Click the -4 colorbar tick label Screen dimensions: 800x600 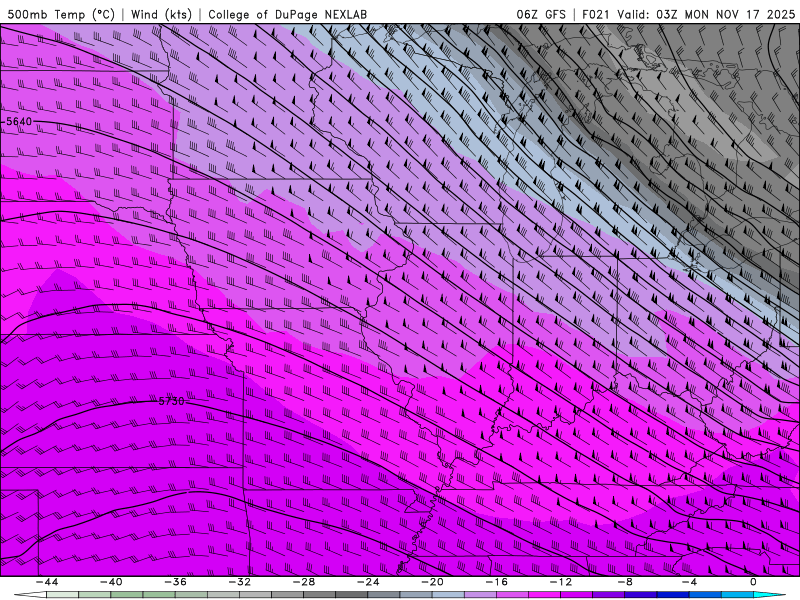[x=689, y=582]
